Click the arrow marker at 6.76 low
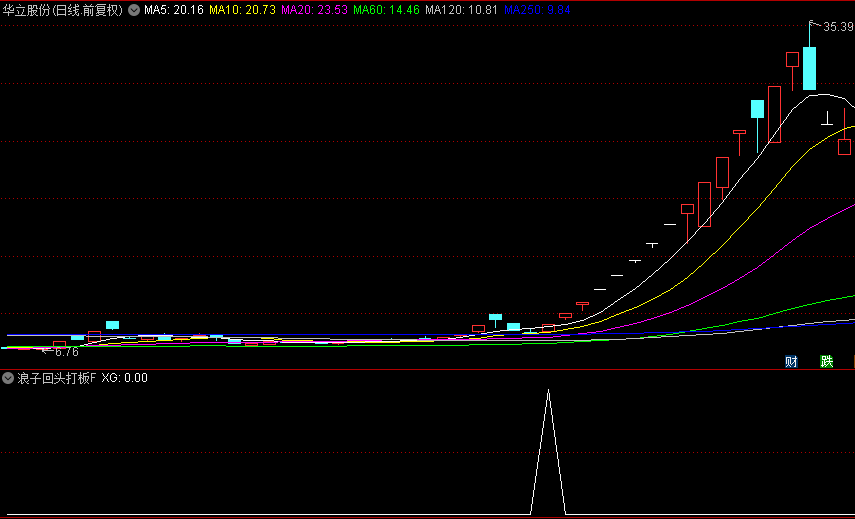 [x=47, y=351]
